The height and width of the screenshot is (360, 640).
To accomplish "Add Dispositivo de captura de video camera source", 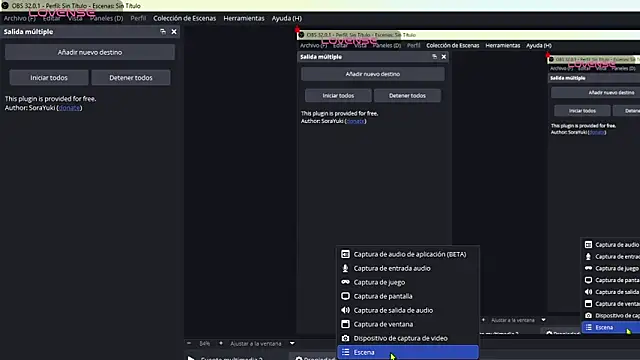I will pos(408,338).
